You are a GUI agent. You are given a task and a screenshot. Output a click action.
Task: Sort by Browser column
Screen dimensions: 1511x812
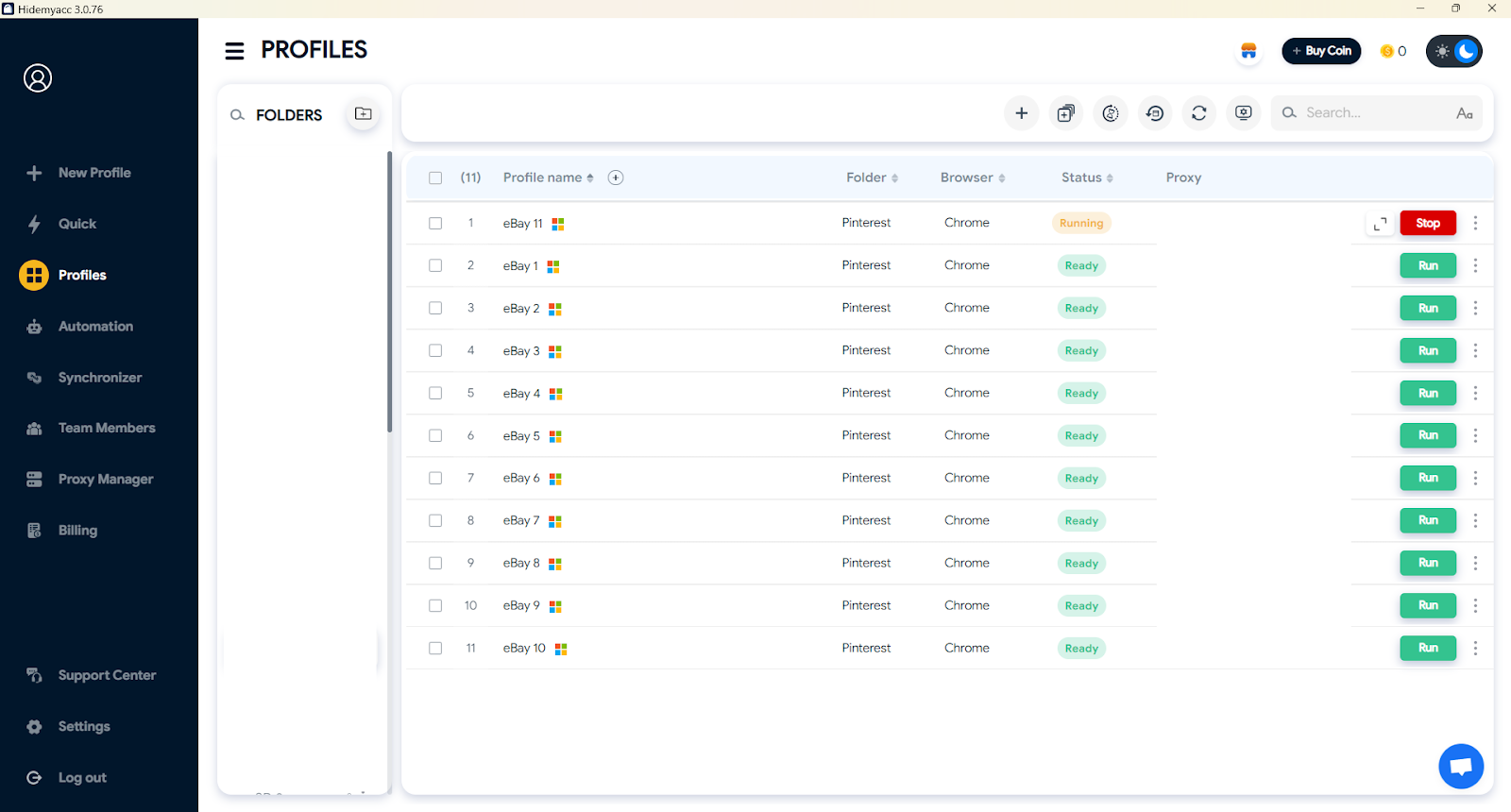click(973, 178)
